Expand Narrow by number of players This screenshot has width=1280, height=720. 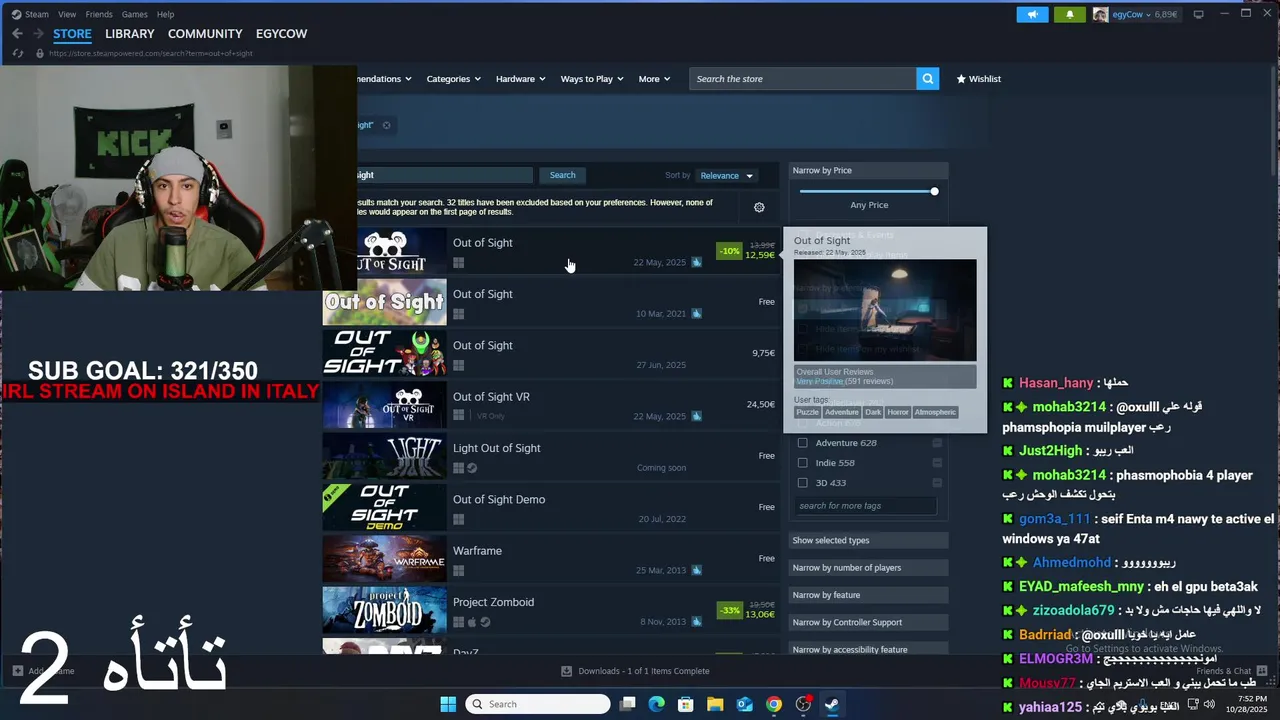[x=868, y=568]
